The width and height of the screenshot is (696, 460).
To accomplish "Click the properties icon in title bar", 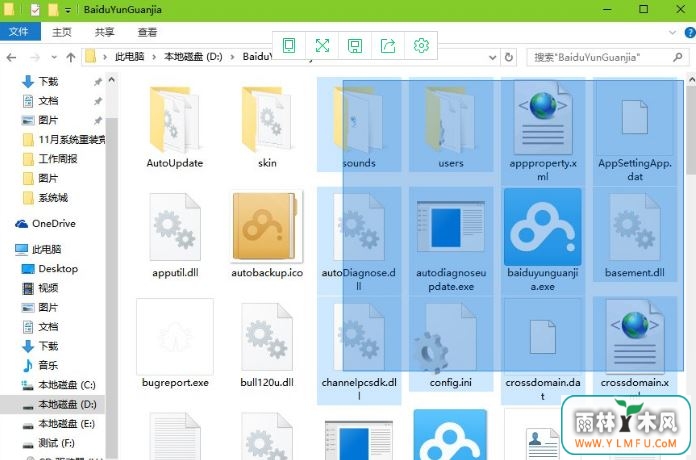I will tap(35, 9).
